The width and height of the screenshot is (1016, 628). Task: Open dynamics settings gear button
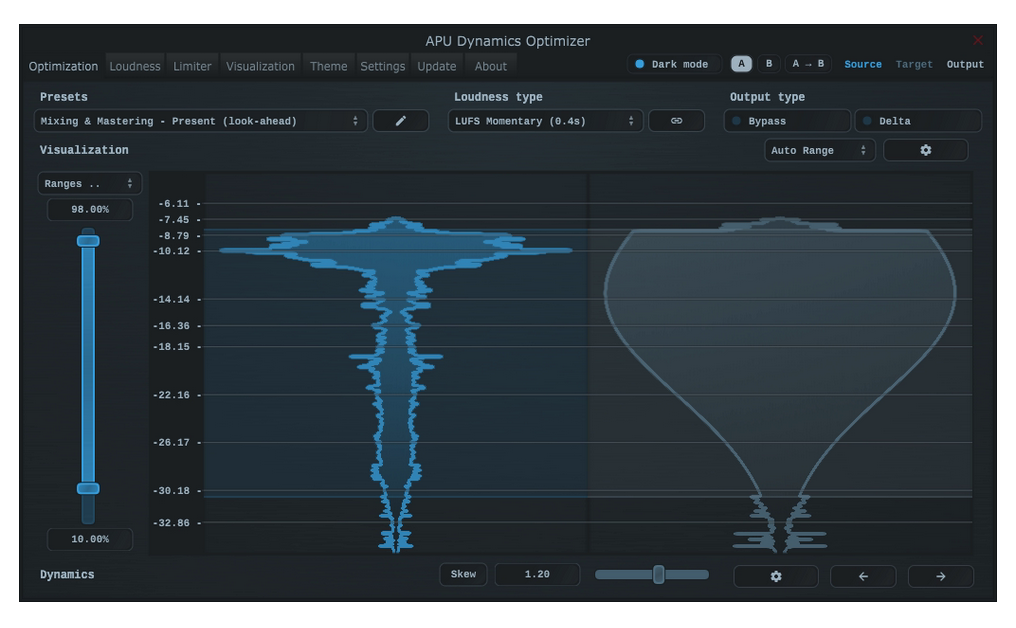[776, 576]
